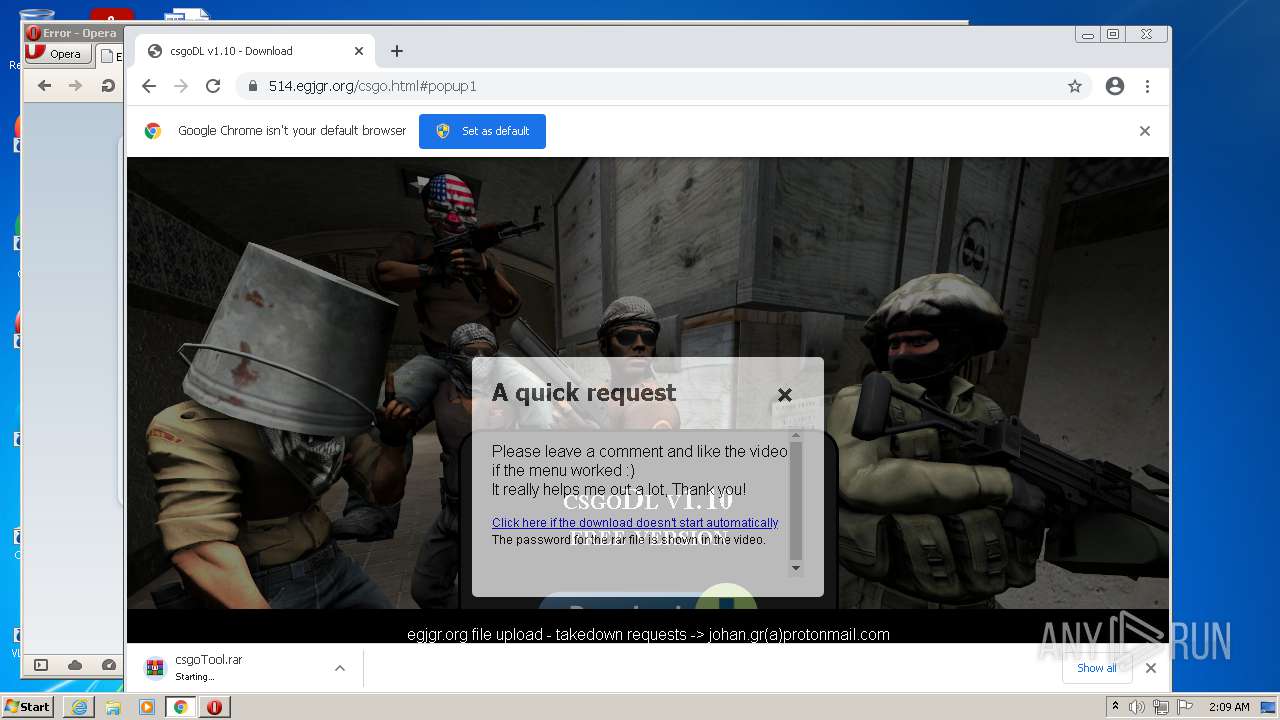The image size is (1280, 720).
Task: Open a new Chrome tab
Action: (x=397, y=51)
